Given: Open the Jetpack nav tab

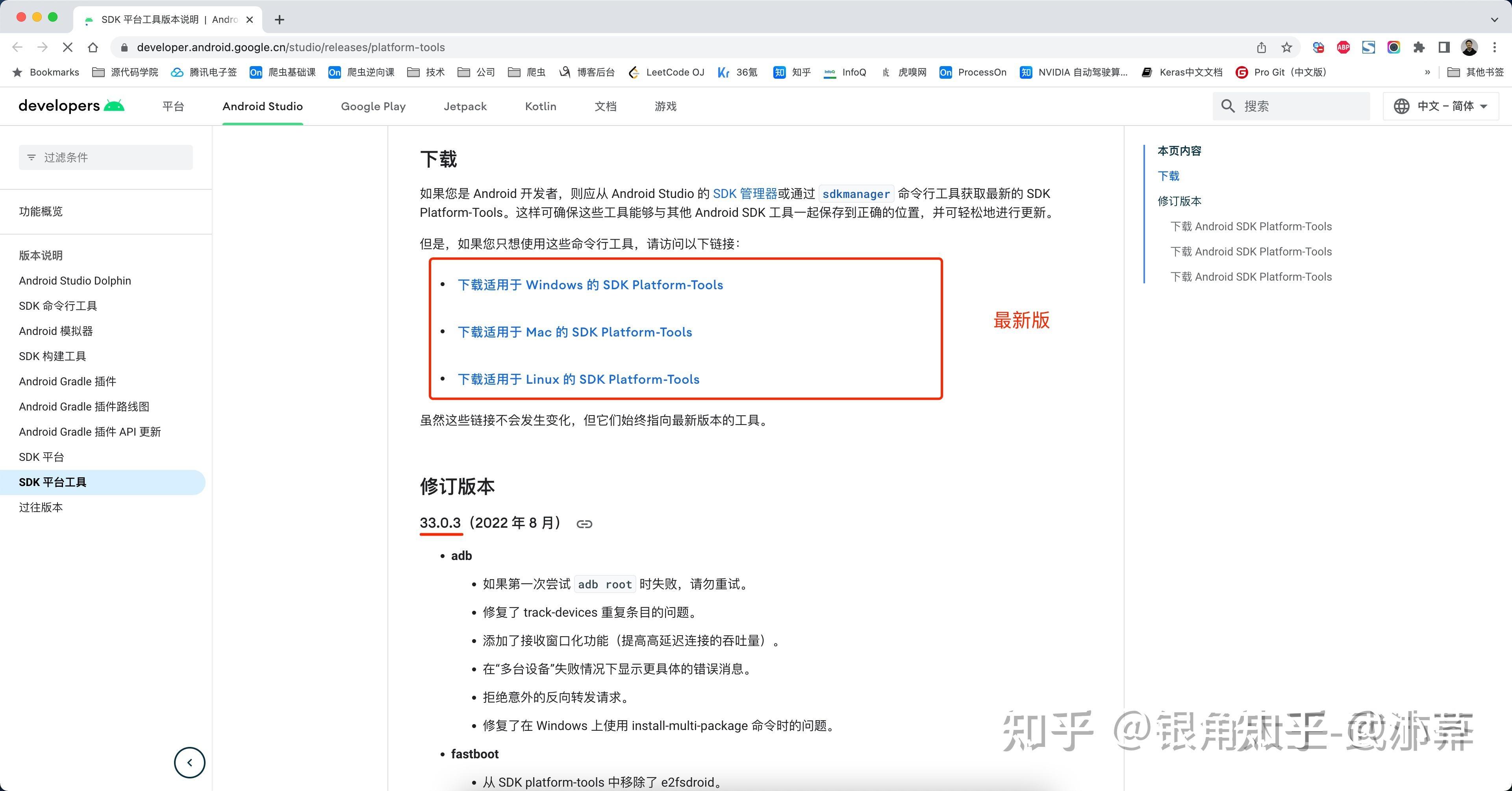Looking at the screenshot, I should [x=465, y=106].
